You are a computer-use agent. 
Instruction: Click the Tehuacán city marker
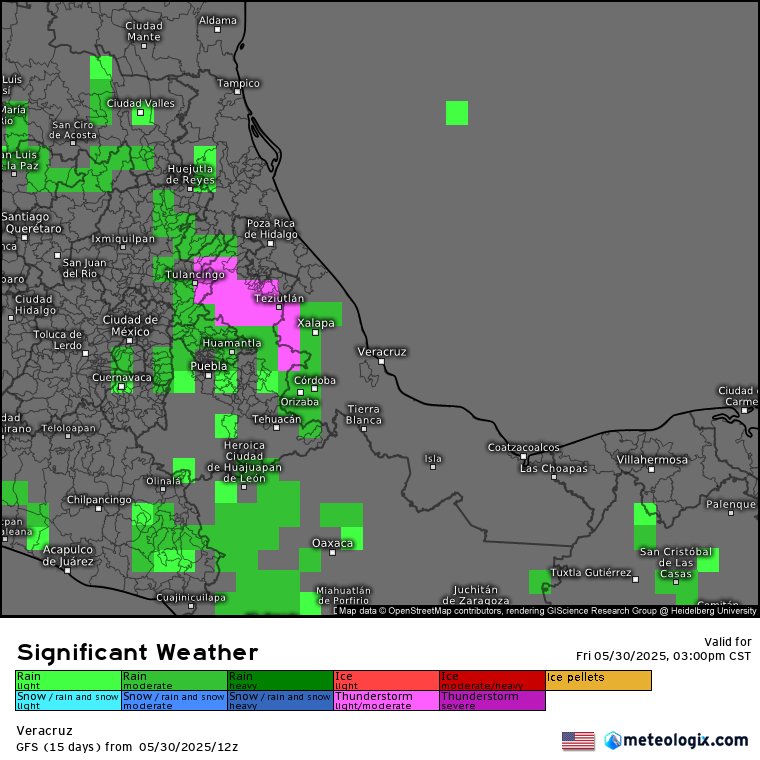[276, 428]
